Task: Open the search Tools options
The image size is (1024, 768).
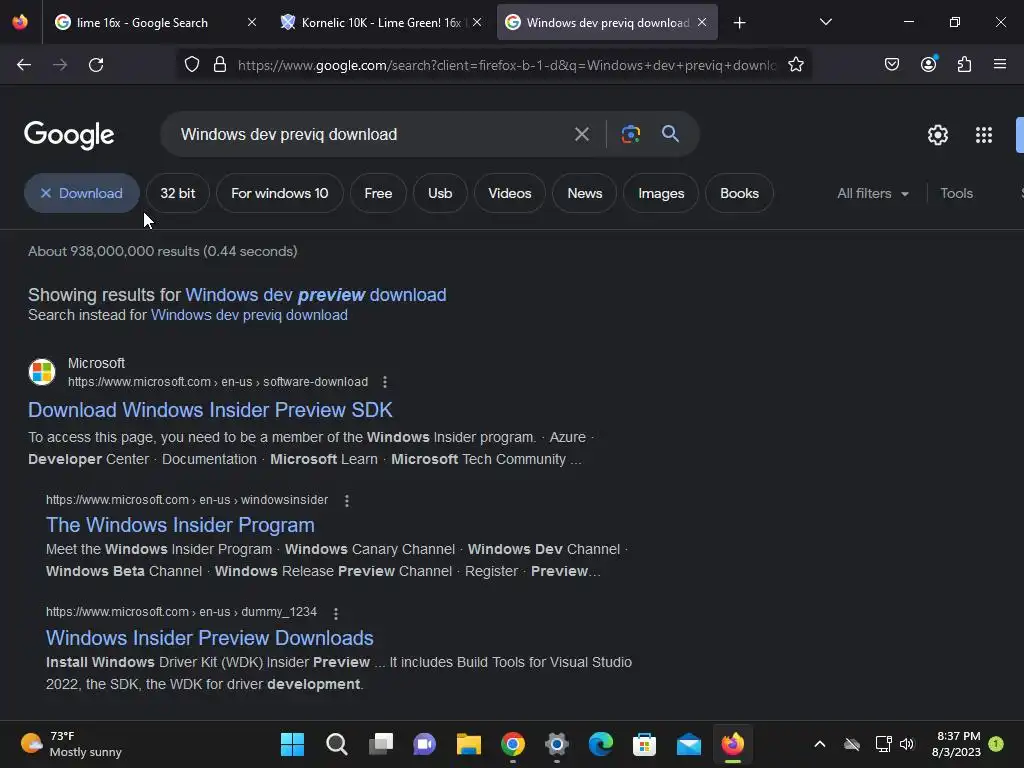Action: point(956,193)
